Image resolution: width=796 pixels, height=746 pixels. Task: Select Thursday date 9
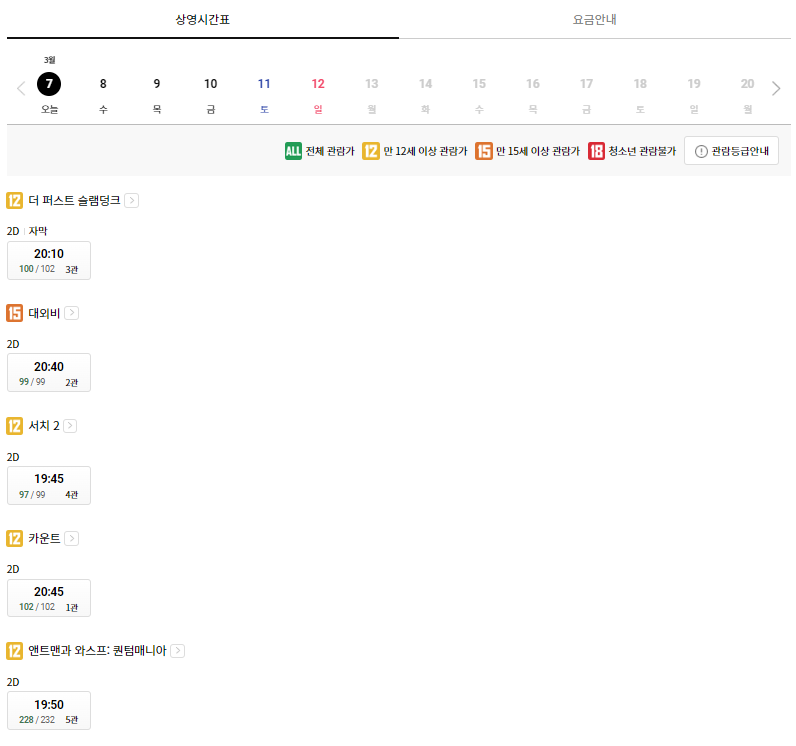click(157, 84)
